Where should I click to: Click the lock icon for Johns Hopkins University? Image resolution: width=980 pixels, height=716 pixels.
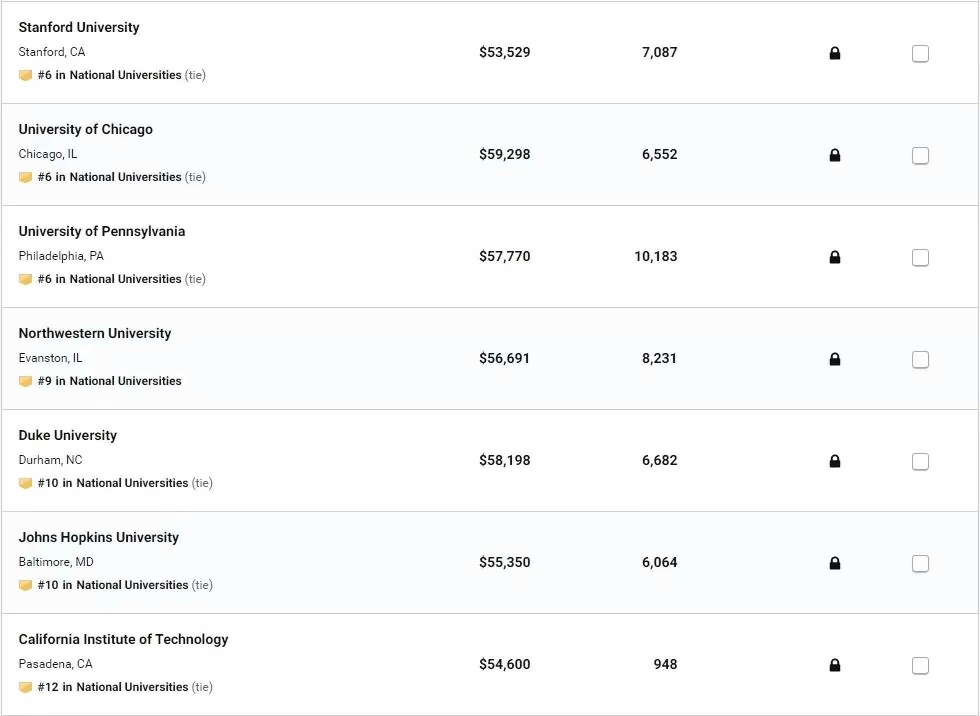(x=835, y=563)
